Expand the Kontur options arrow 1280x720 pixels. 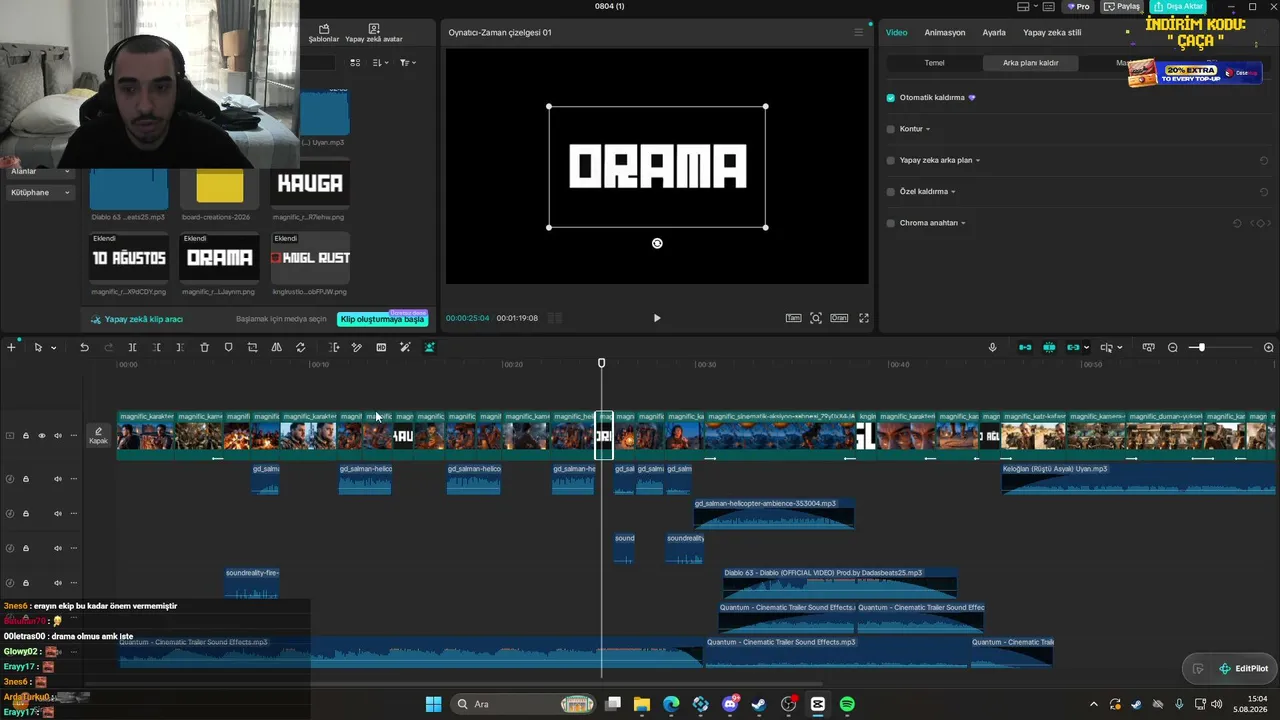[x=928, y=129]
